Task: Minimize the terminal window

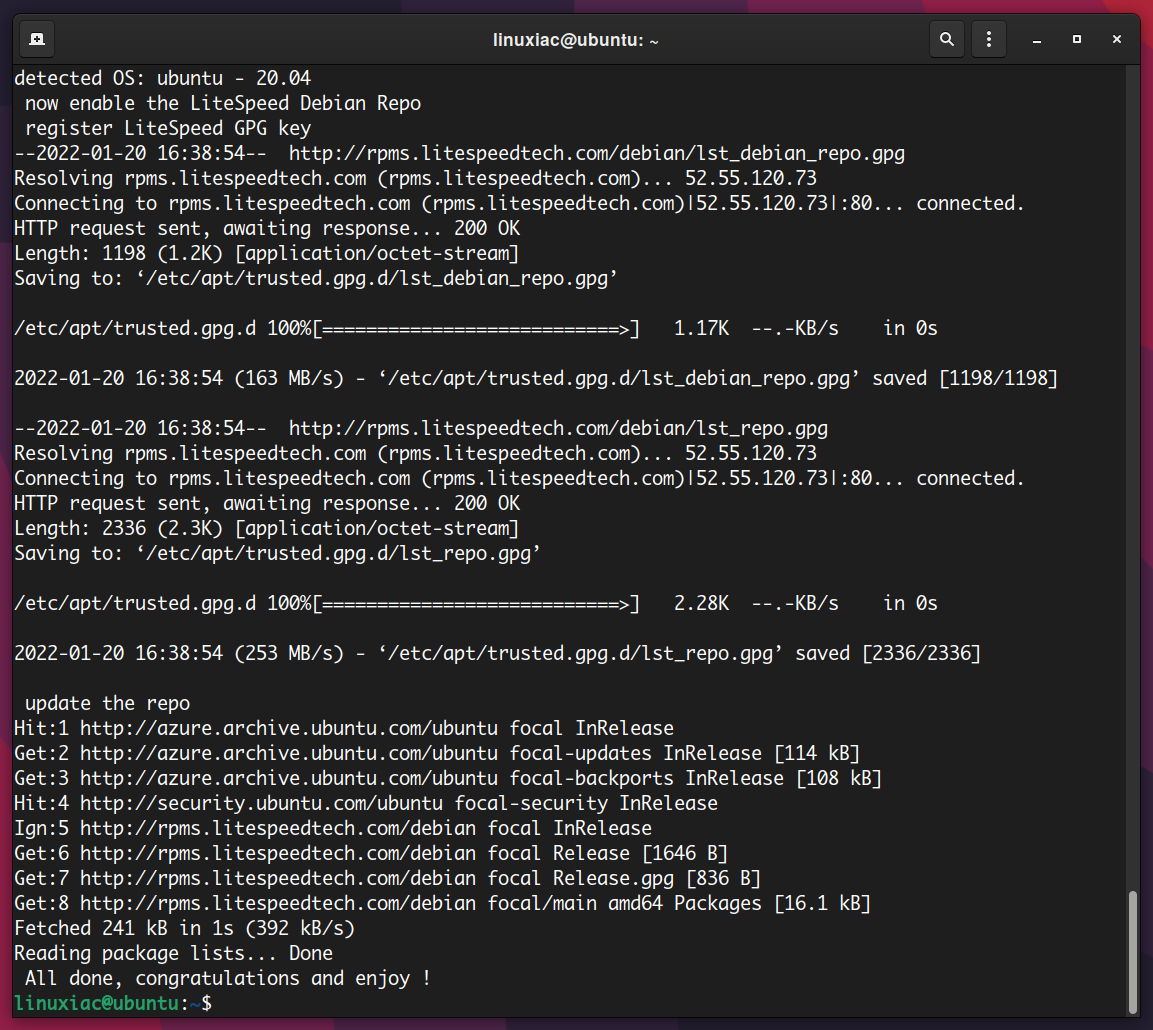Action: (x=1037, y=40)
